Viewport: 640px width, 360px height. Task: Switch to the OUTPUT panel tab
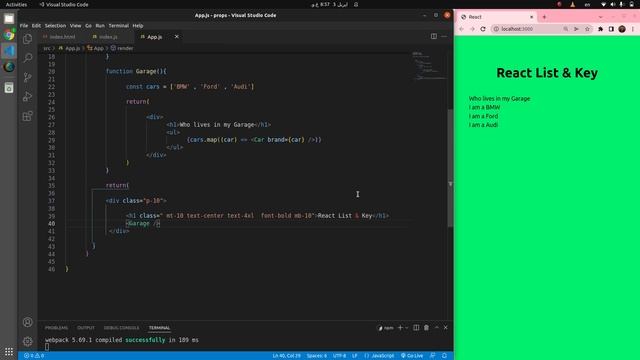click(x=86, y=328)
